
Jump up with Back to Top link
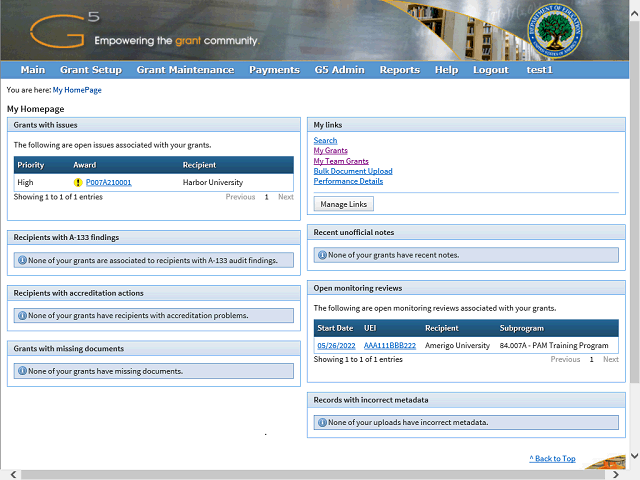tap(552, 459)
